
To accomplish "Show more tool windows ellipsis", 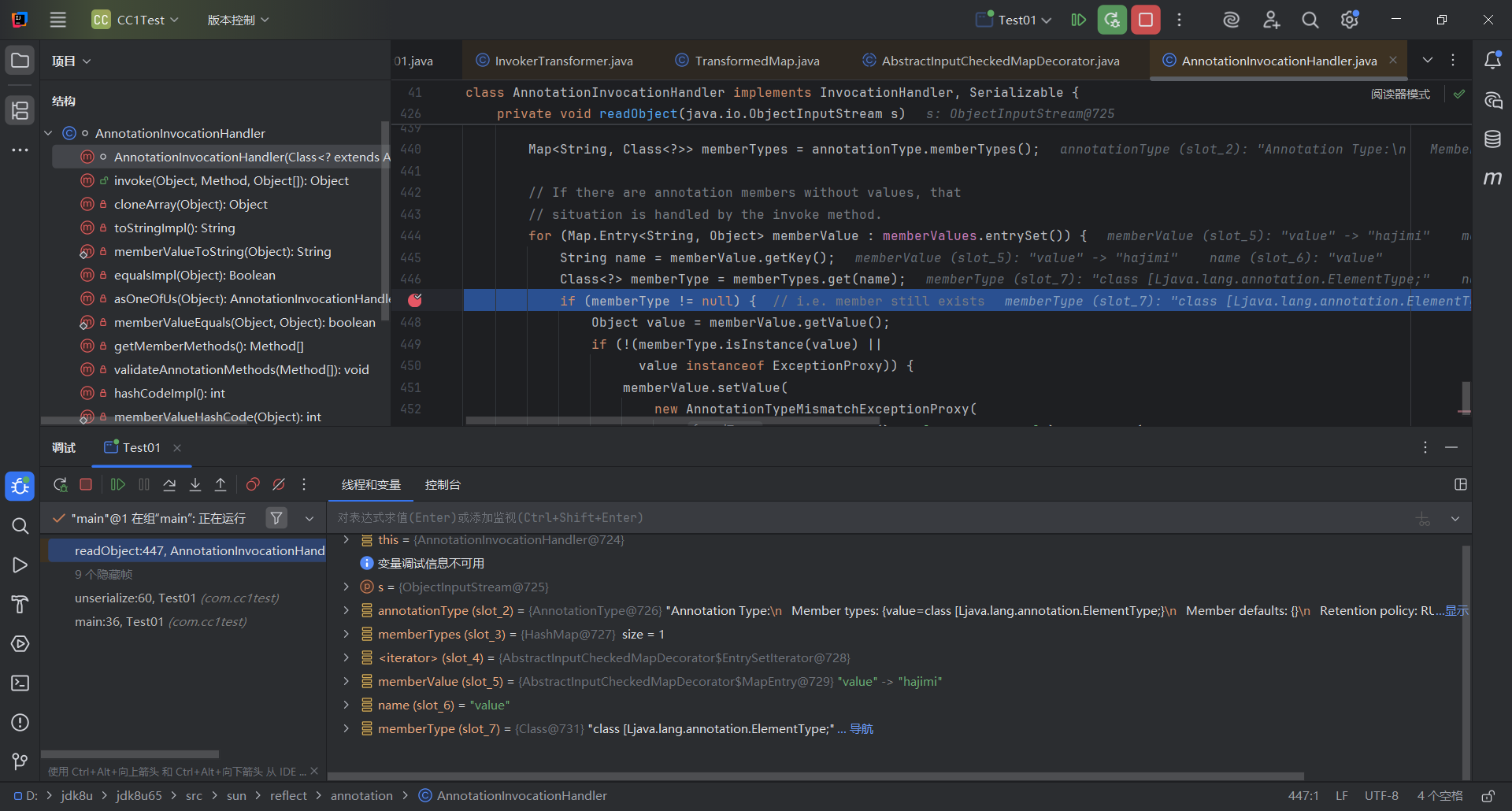I will point(20,150).
